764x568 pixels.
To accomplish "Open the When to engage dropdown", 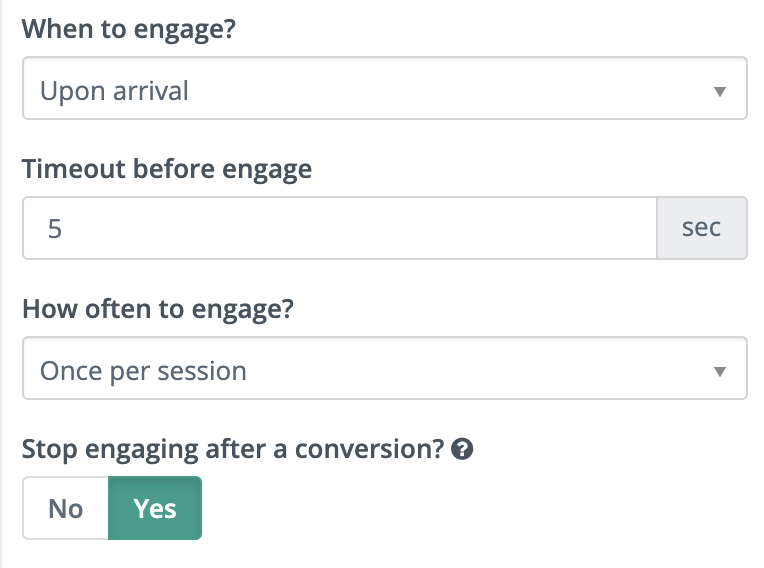I will (384, 91).
